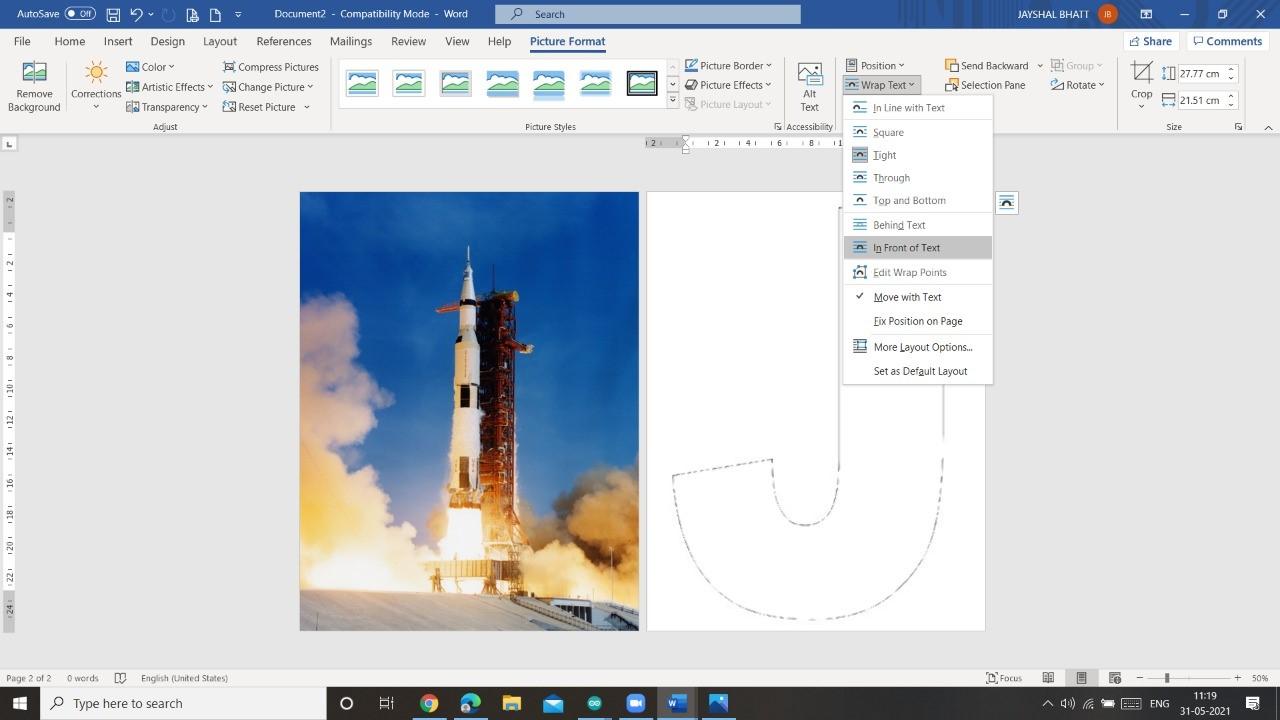Open the File tab
This screenshot has height=720, width=1280.
pos(22,41)
